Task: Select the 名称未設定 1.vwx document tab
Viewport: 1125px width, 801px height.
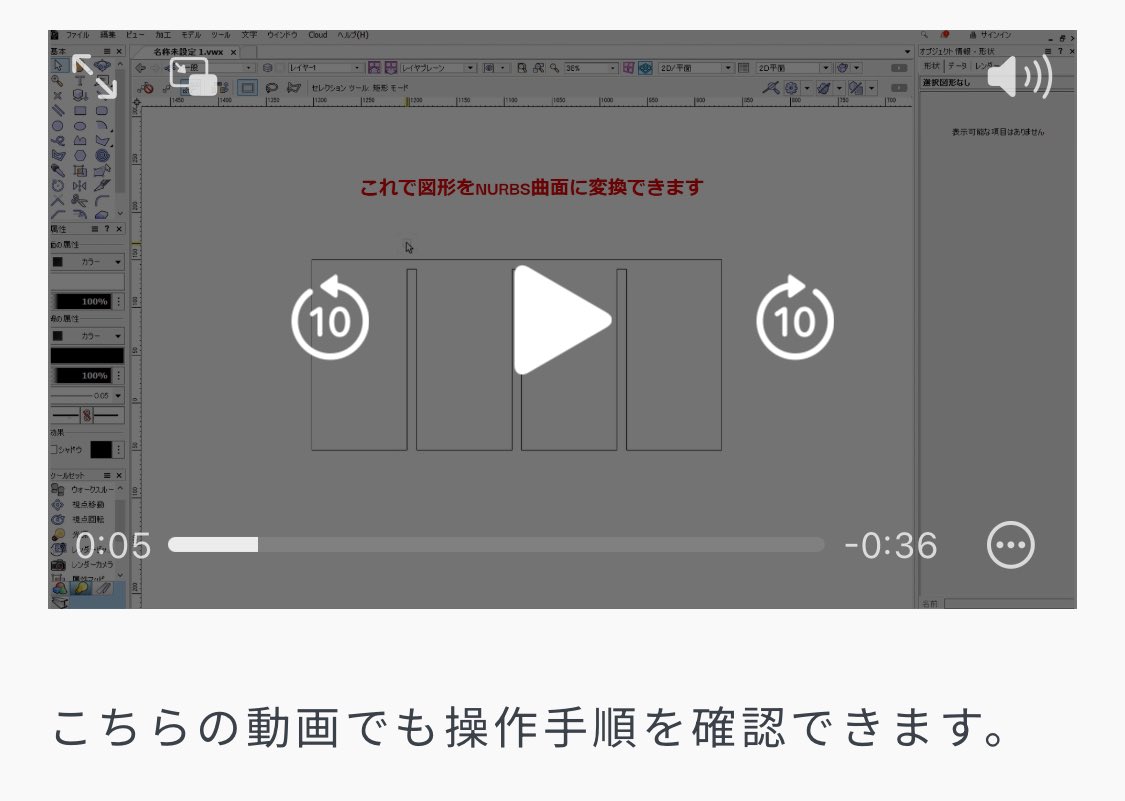Action: [188, 52]
